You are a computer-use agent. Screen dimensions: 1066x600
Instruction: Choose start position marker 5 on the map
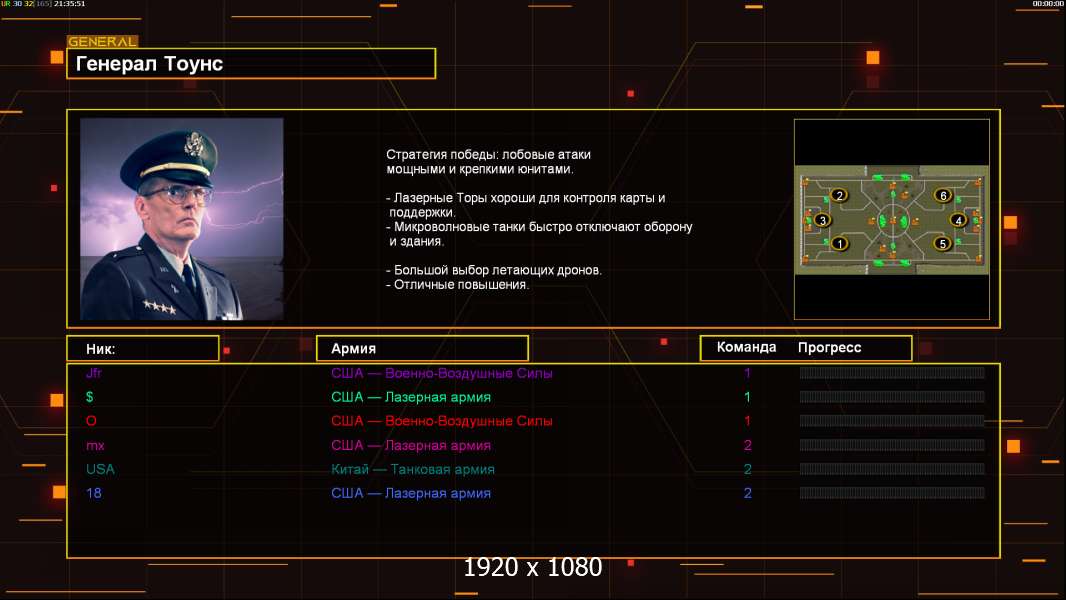(x=942, y=243)
